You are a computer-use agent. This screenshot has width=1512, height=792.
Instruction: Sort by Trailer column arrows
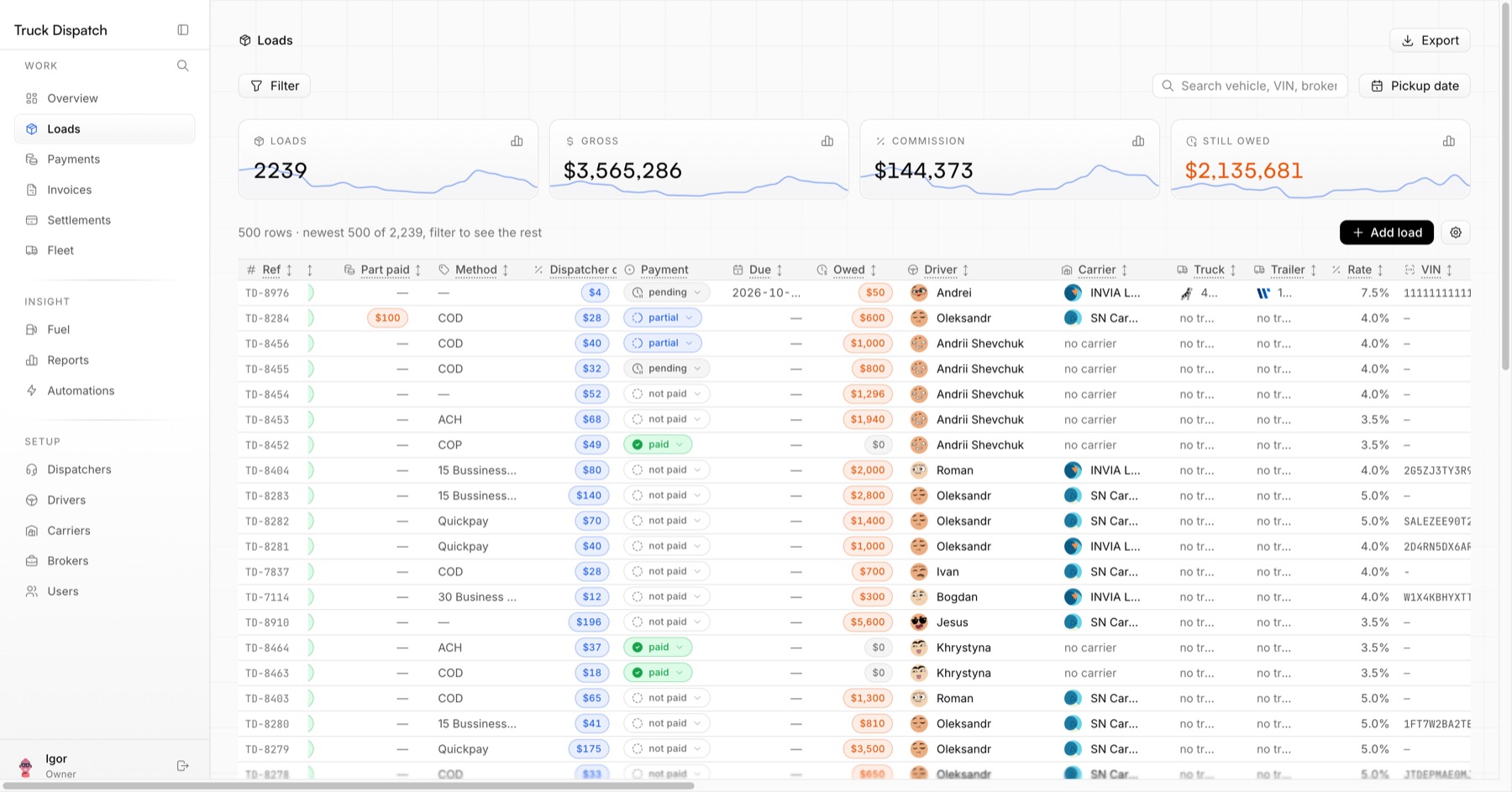tap(1314, 270)
